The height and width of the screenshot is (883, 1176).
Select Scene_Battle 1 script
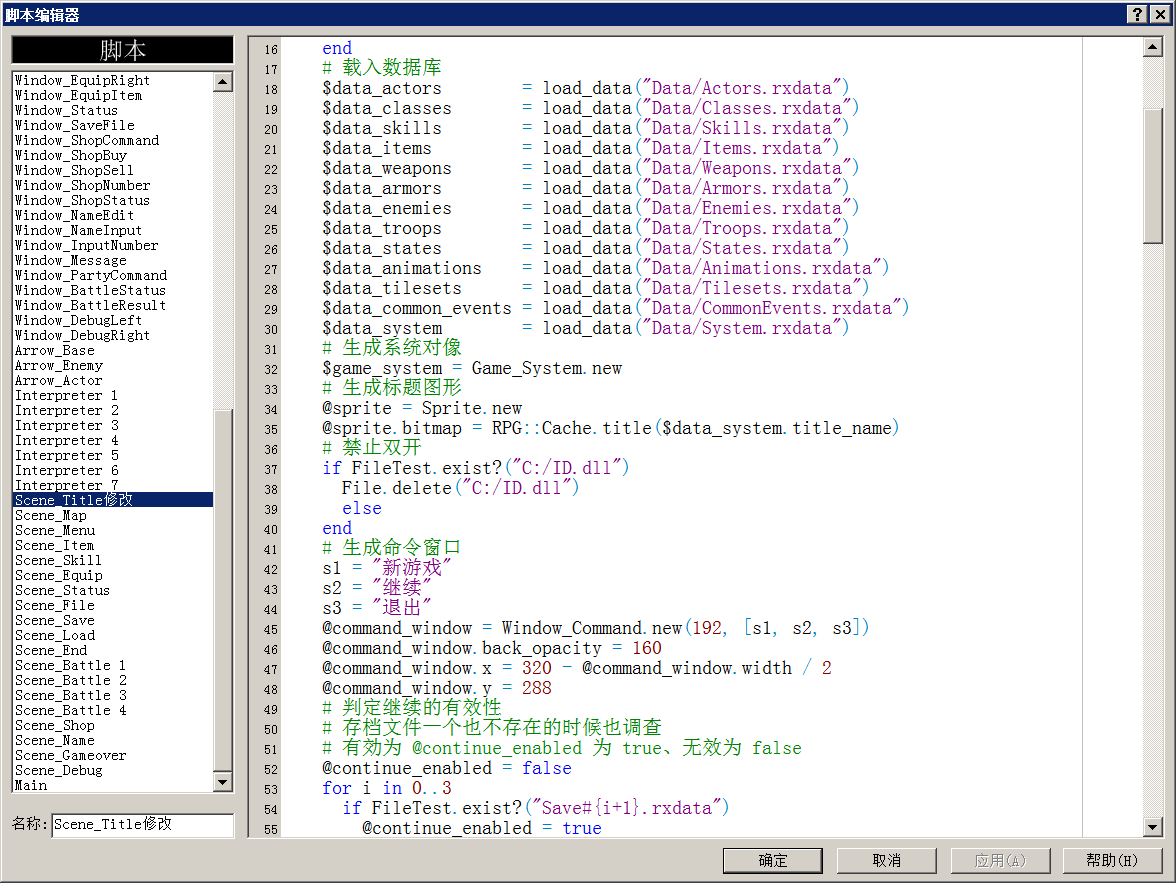(x=113, y=665)
